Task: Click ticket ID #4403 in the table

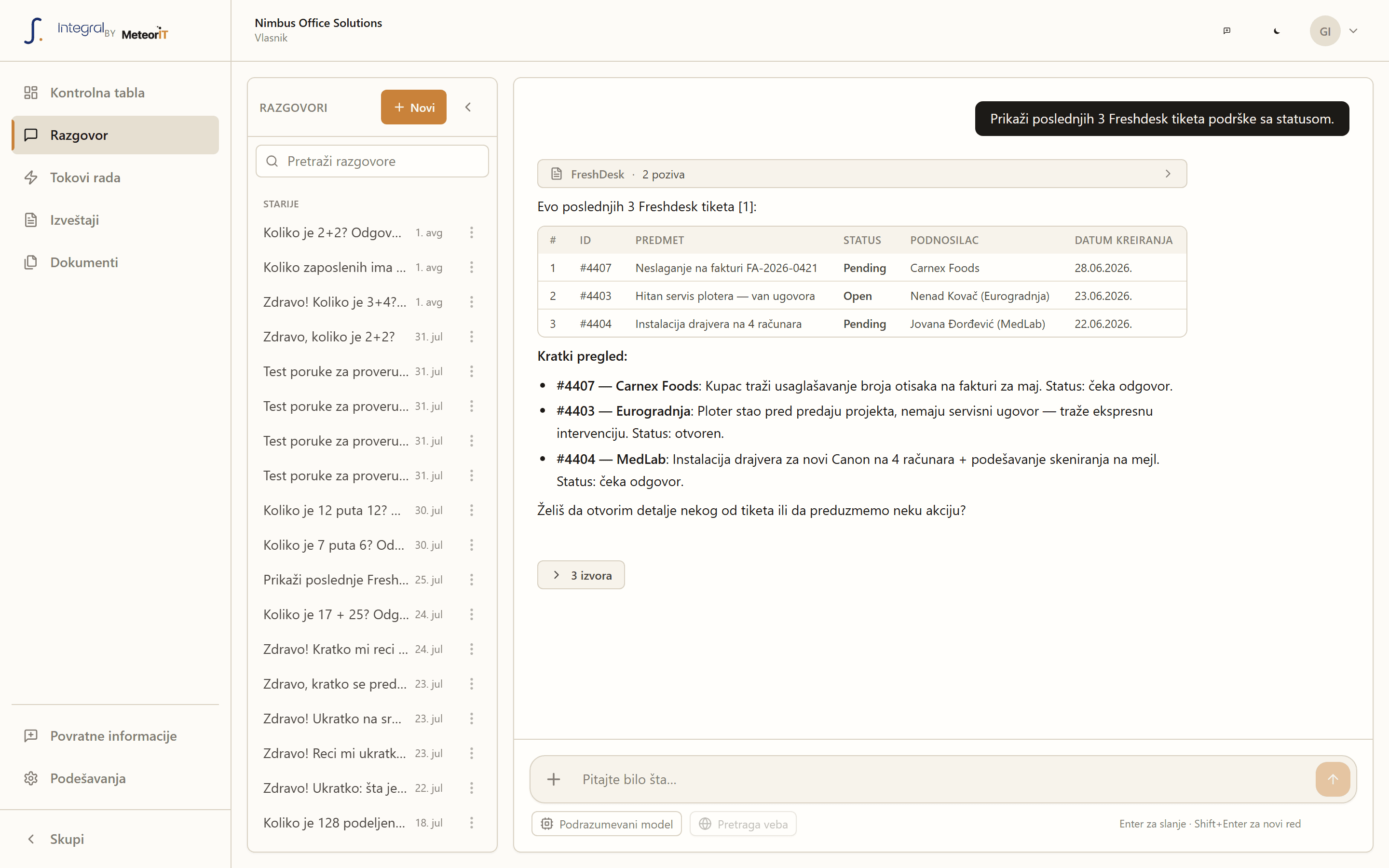Action: point(595,296)
